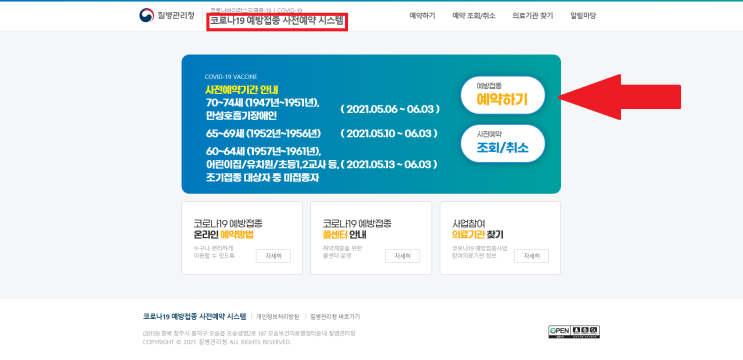Click the date range 2021.05.10 ~ 06.03
This screenshot has width=743, height=360.
click(x=389, y=134)
